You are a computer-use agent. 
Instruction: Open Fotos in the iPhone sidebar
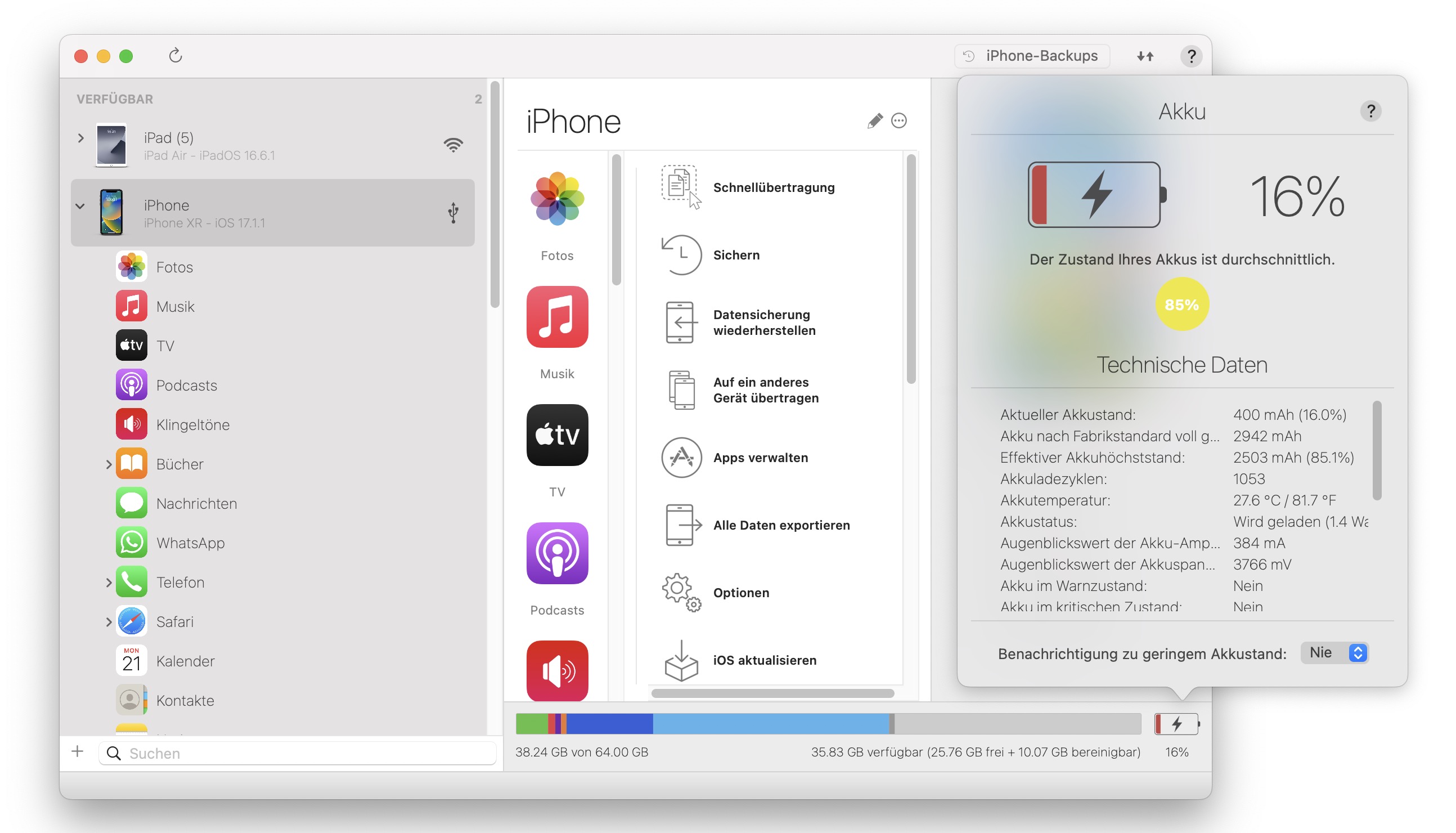(x=174, y=267)
